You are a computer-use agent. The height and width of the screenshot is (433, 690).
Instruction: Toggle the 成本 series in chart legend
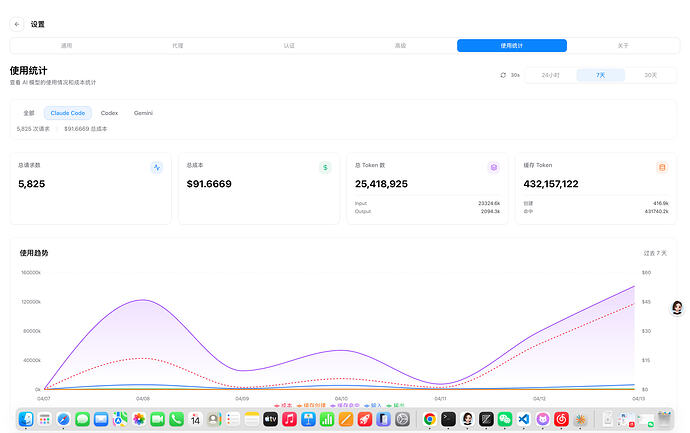click(x=283, y=405)
